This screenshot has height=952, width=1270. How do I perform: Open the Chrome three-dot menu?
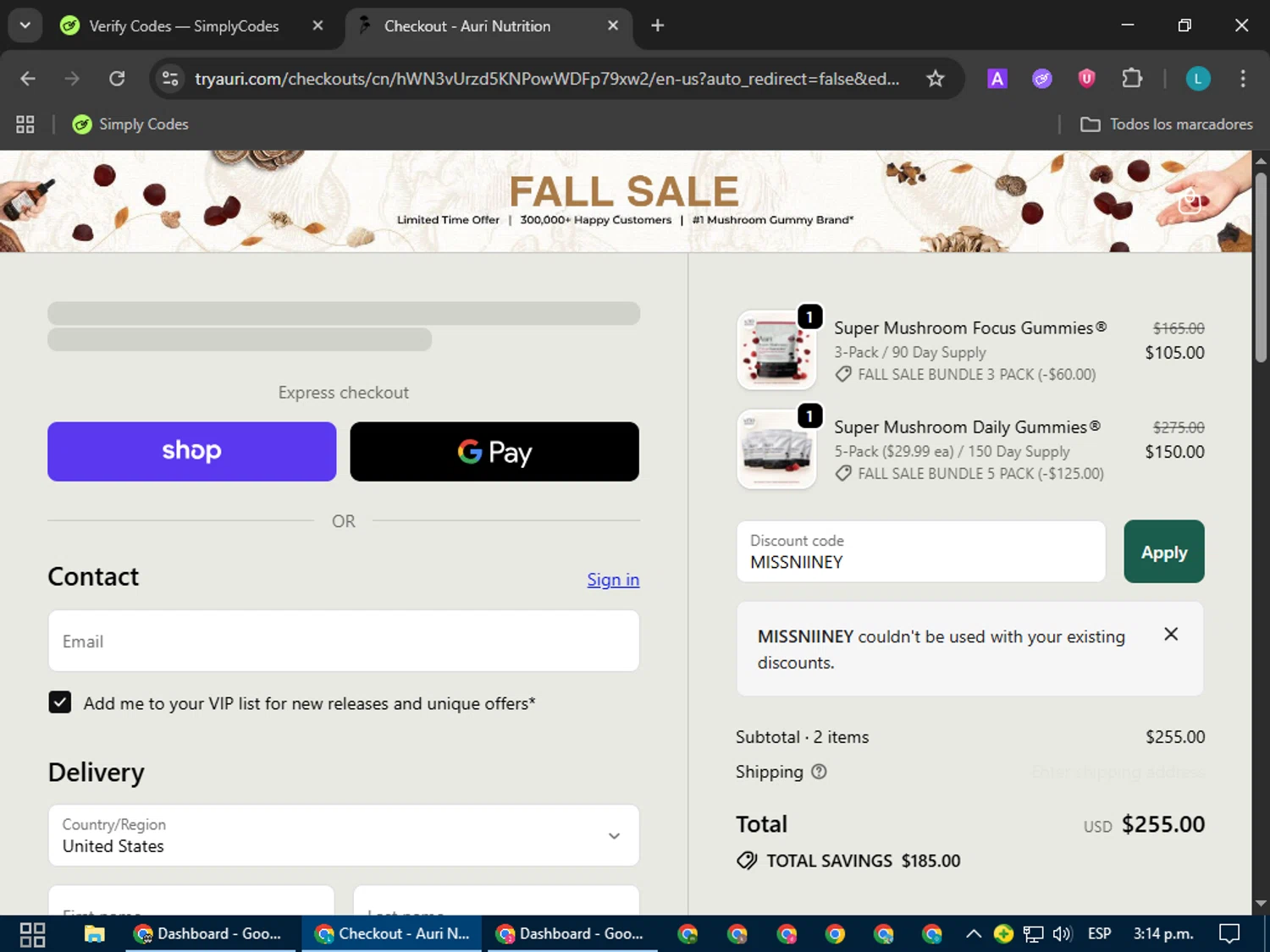pyautogui.click(x=1243, y=79)
